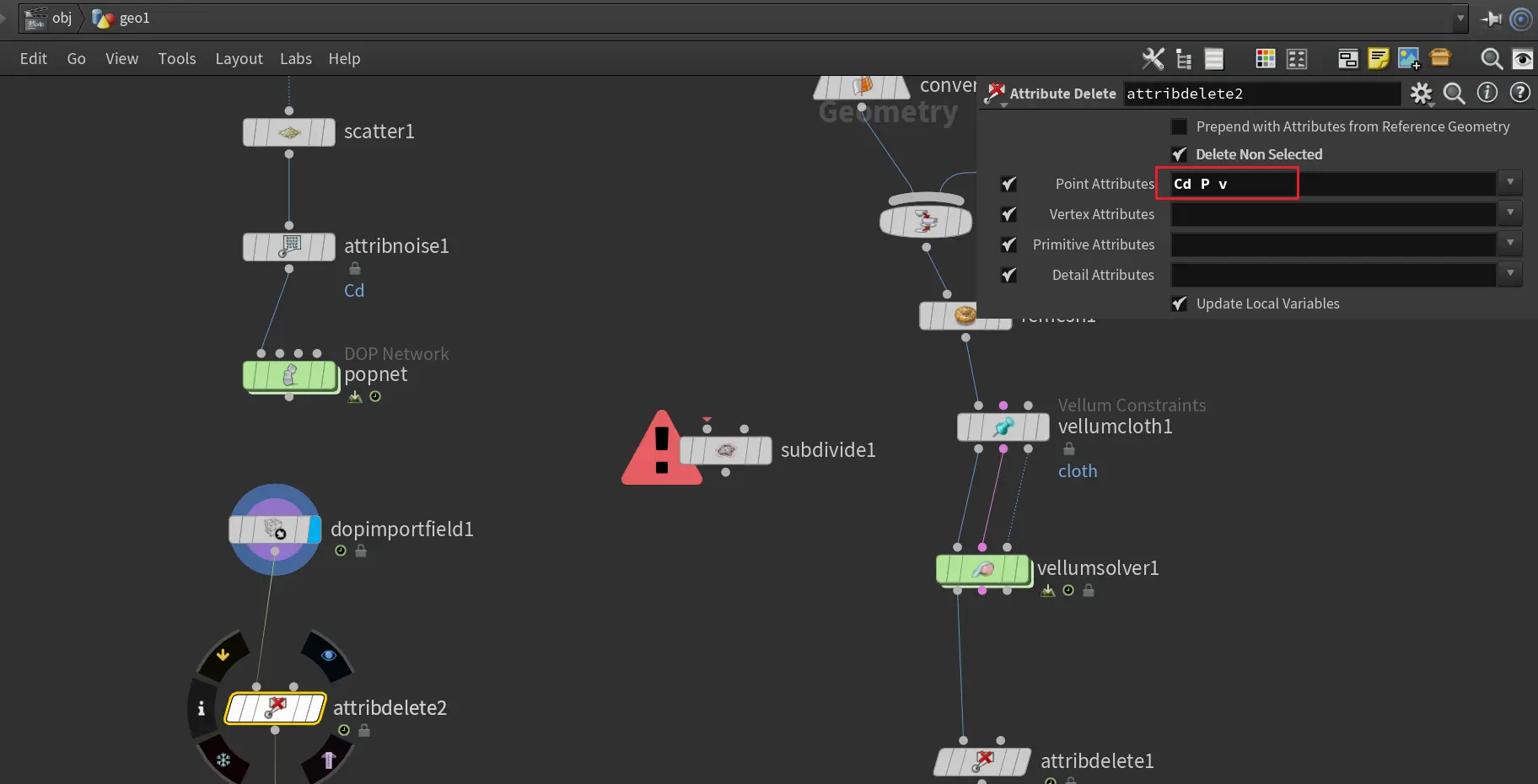Viewport: 1538px width, 784px height.
Task: Uncheck Delete Non Selected
Action: [x=1180, y=154]
